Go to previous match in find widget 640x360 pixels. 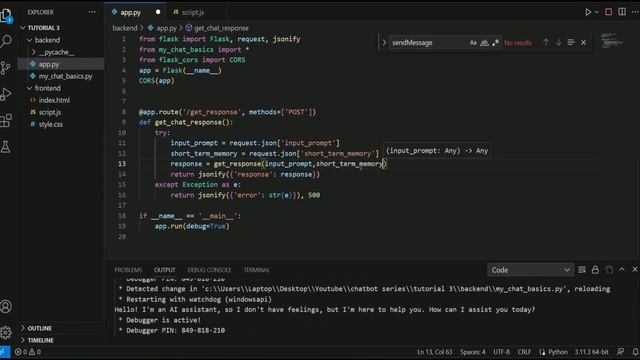545,42
